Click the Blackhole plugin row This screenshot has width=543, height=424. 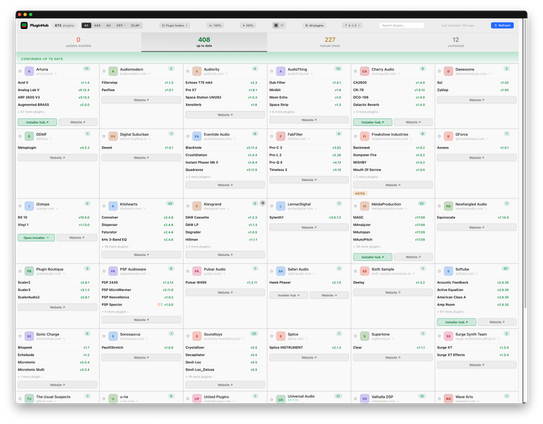click(225, 148)
